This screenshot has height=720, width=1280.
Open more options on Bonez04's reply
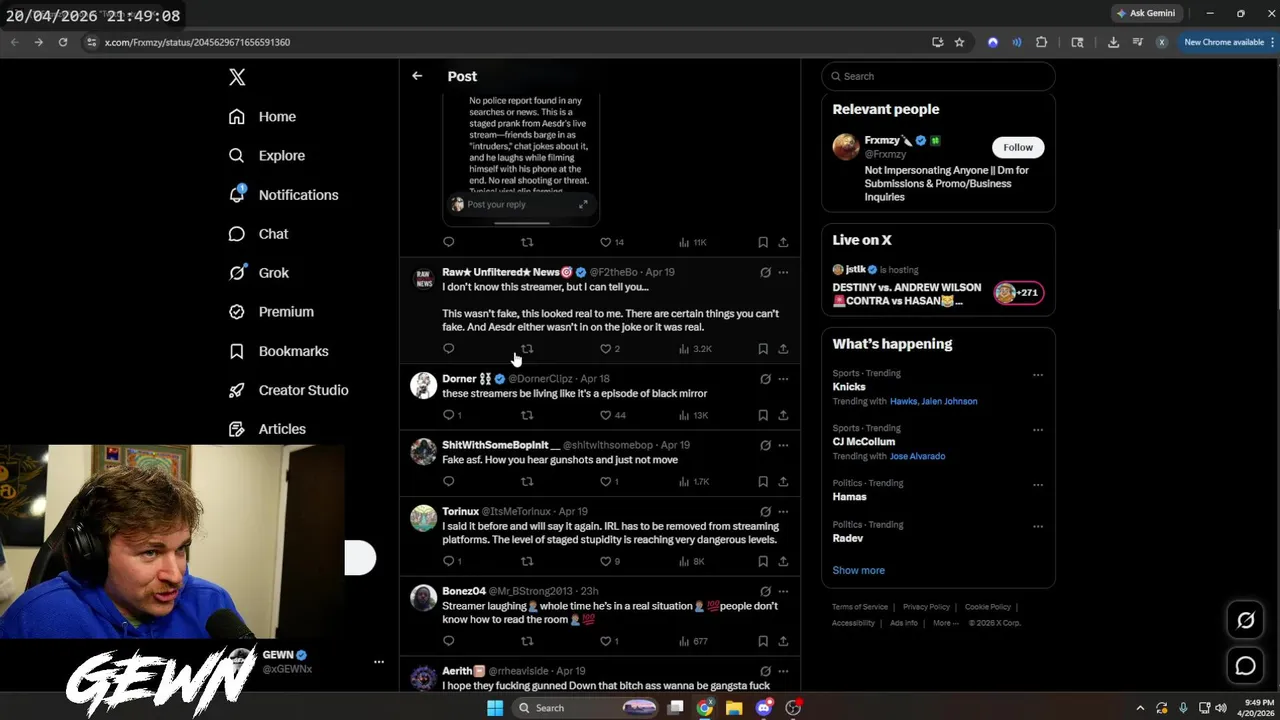(x=783, y=591)
